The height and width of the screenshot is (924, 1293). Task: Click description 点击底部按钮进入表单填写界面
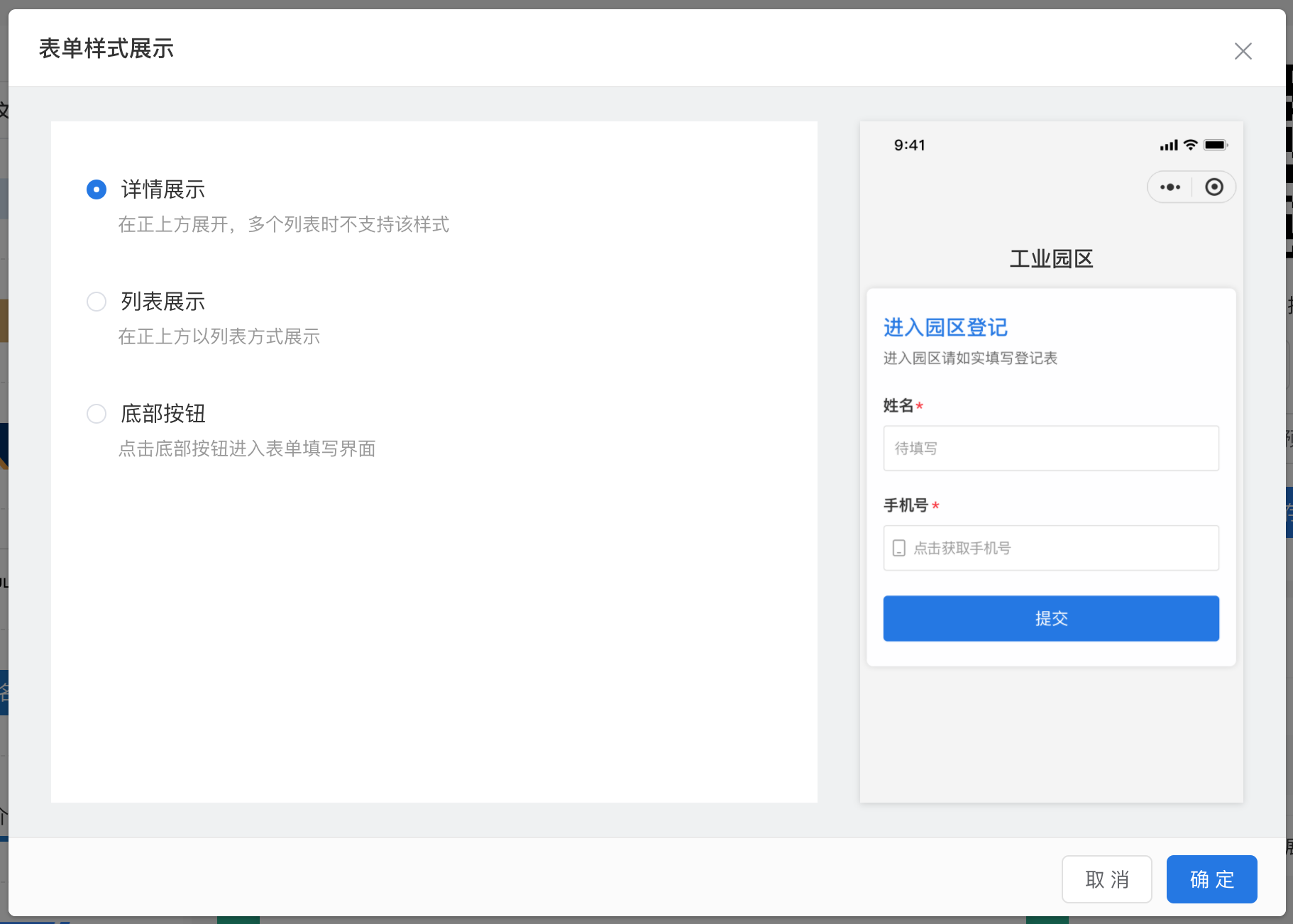tap(247, 449)
